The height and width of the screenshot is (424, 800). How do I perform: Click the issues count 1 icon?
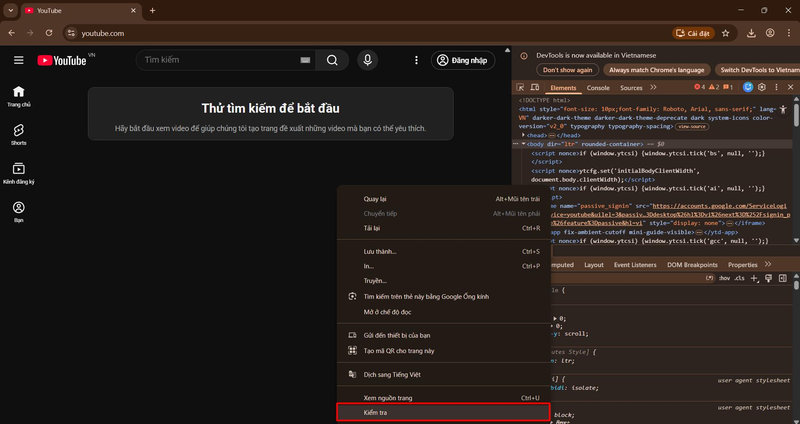(x=728, y=87)
